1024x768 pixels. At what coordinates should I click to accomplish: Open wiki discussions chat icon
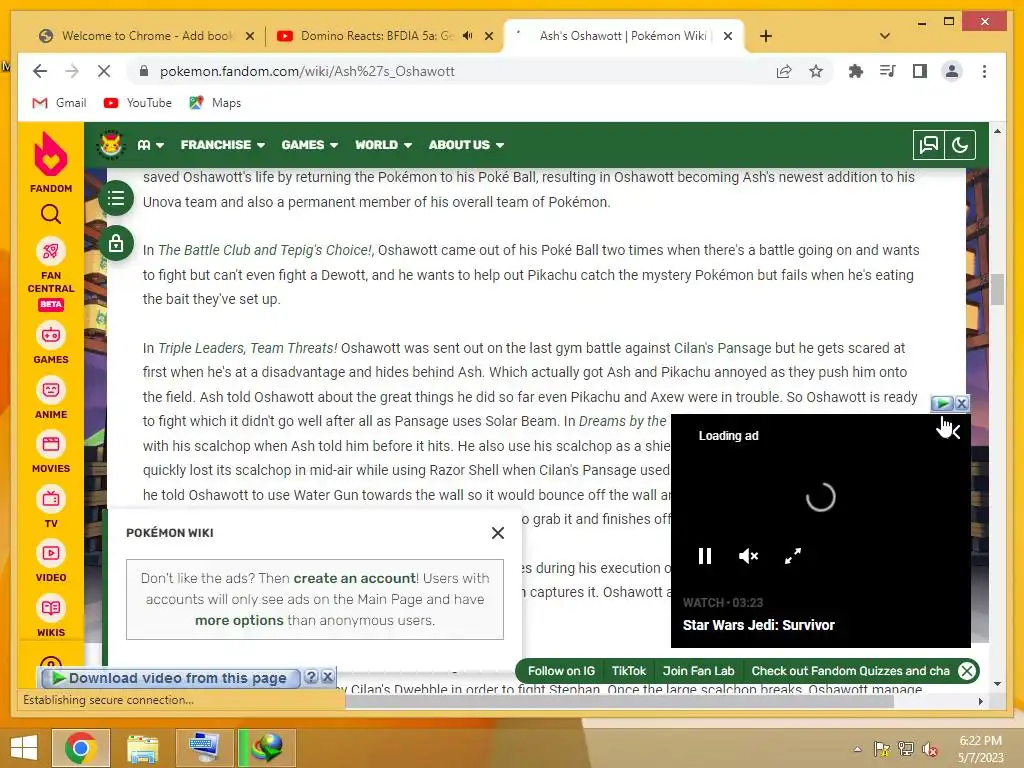pyautogui.click(x=928, y=144)
